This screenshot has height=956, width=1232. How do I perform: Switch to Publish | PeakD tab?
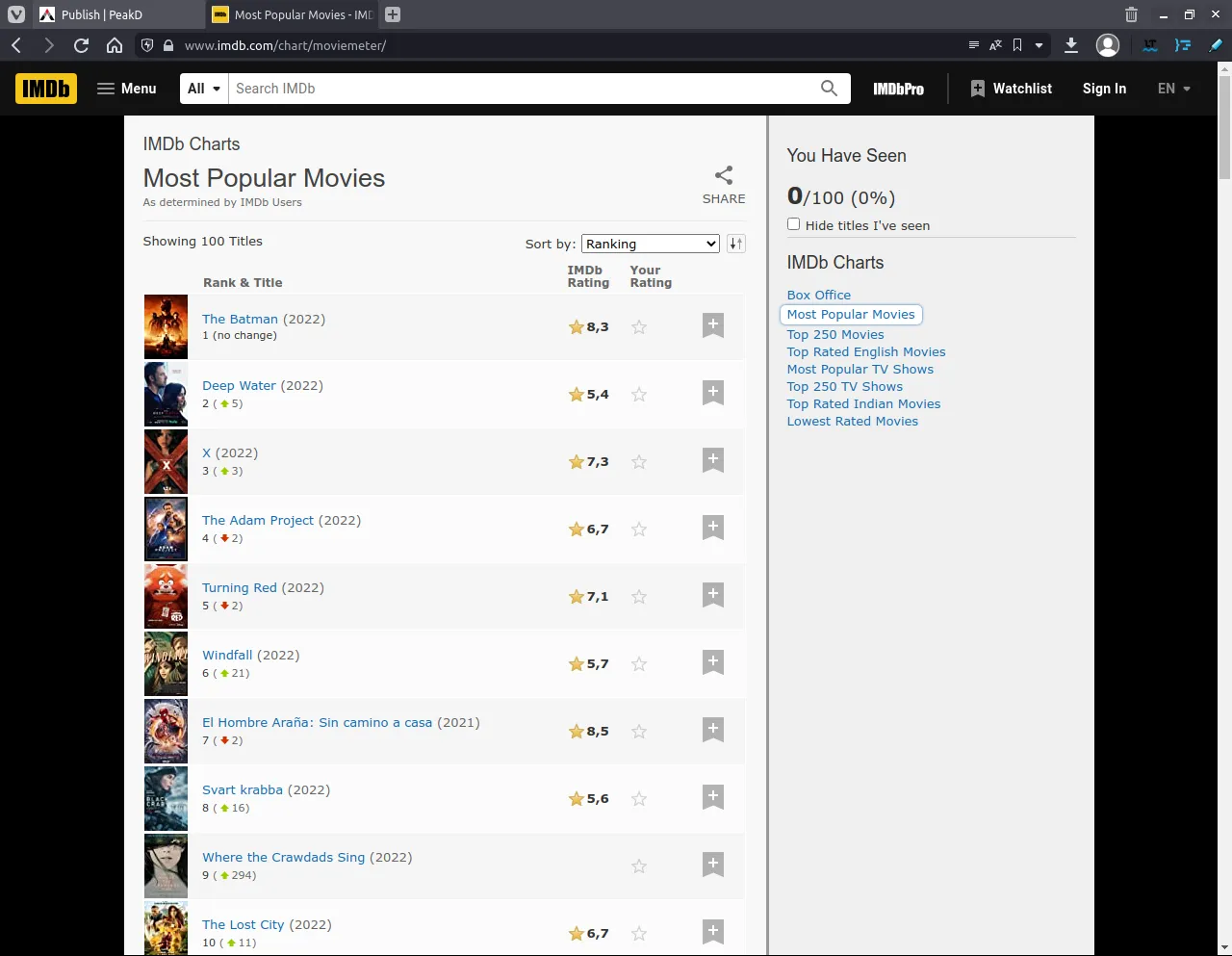(x=117, y=14)
